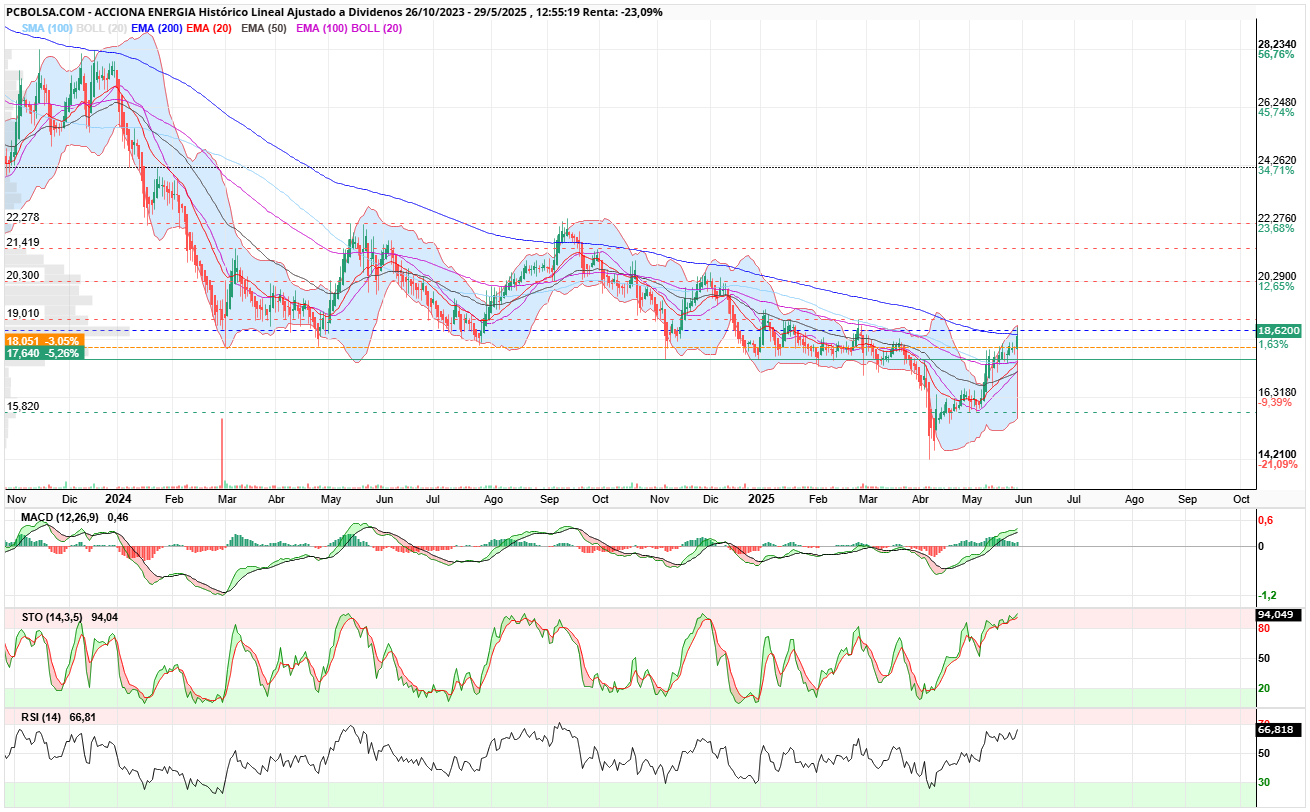
Task: Click the red EMA (20) legend label
Action: click(x=209, y=28)
